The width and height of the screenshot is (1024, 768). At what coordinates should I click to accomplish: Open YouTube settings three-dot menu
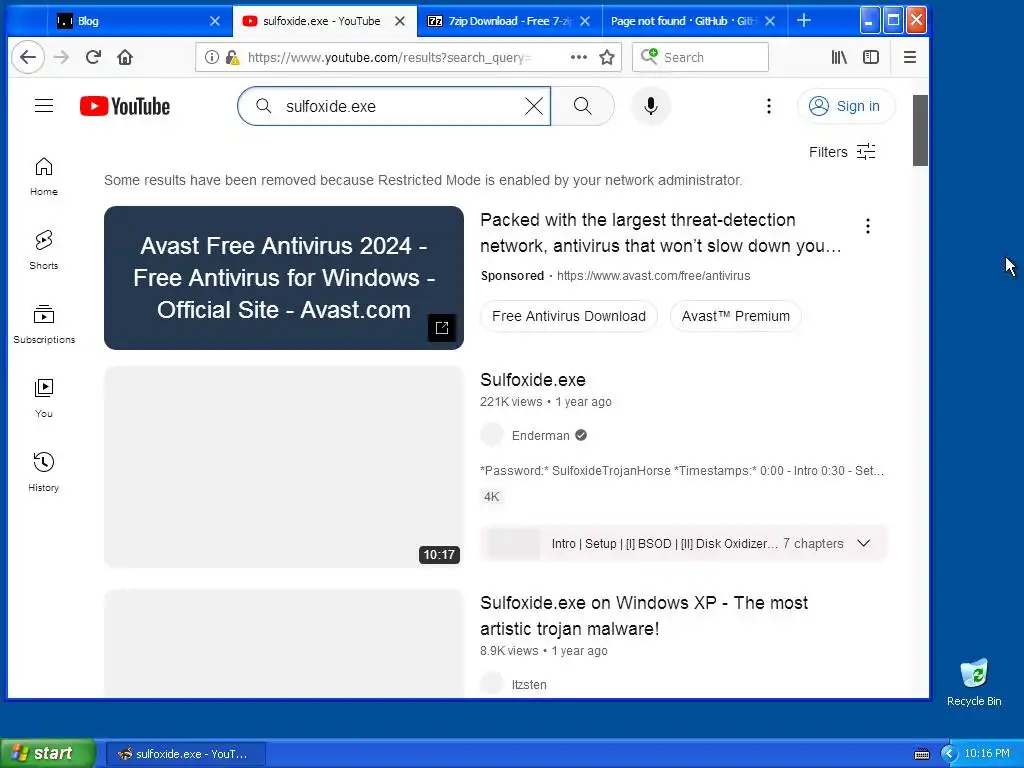pos(769,106)
